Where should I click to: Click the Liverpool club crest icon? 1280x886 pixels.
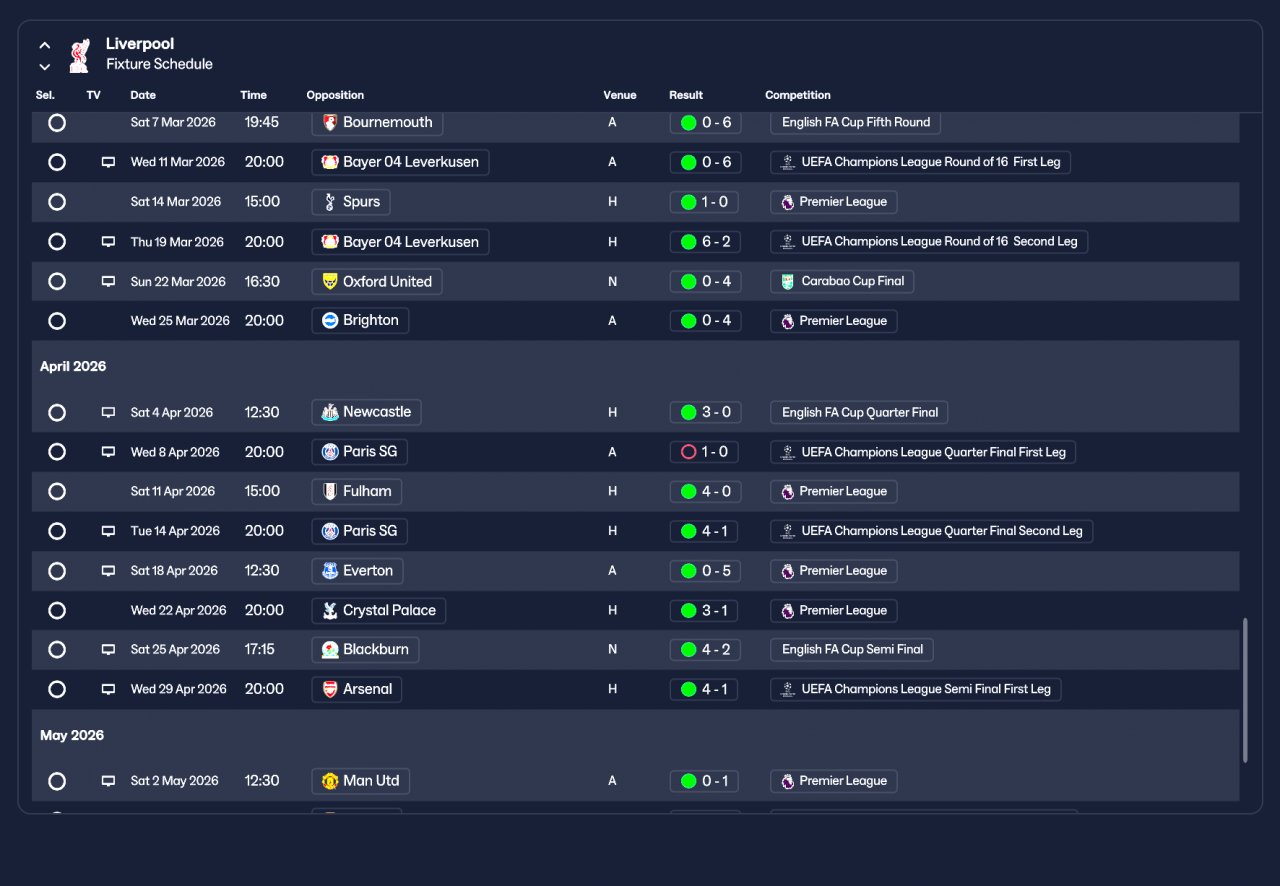[79, 55]
